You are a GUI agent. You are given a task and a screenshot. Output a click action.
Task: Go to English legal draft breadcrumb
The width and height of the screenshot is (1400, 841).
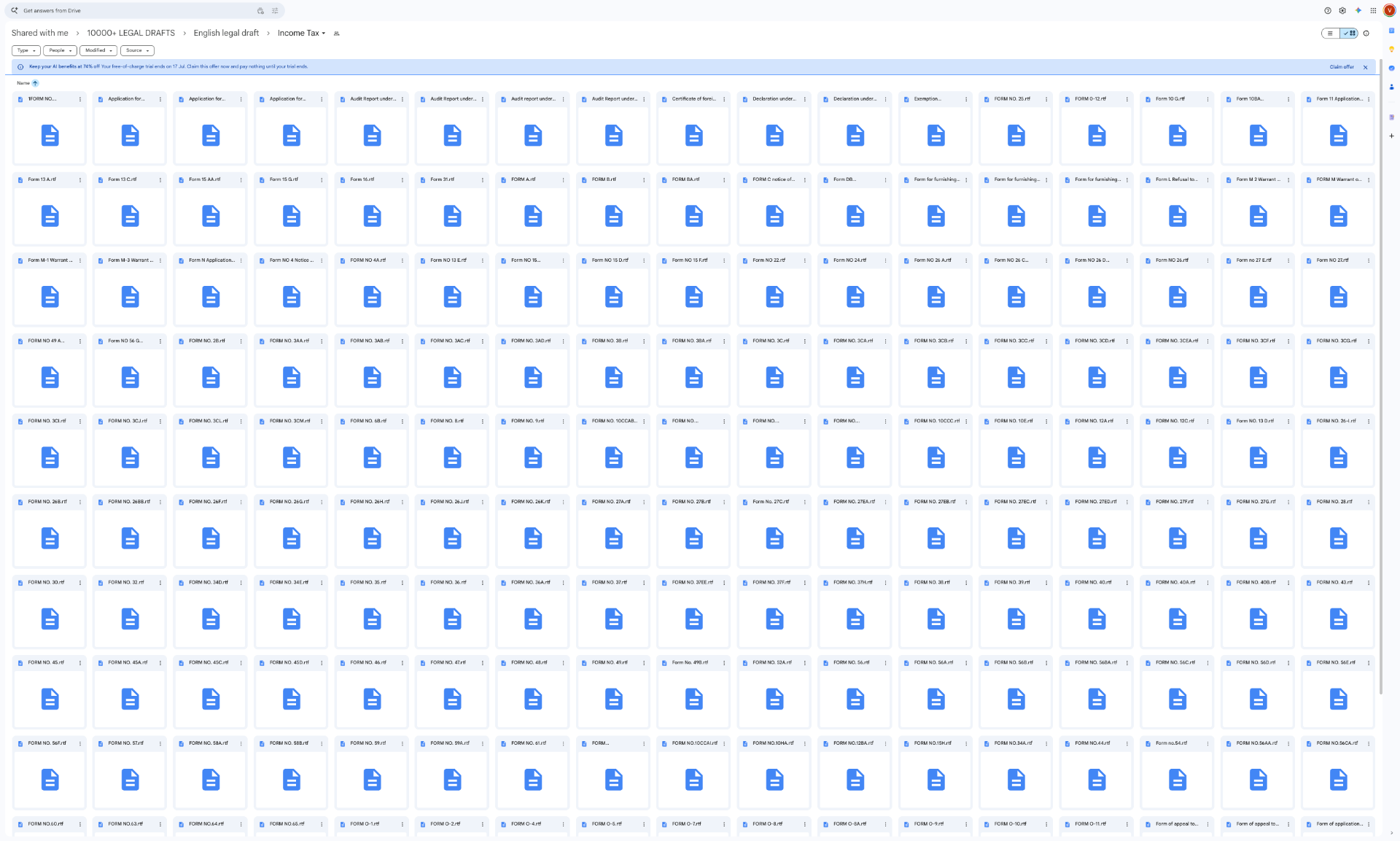click(x=226, y=33)
